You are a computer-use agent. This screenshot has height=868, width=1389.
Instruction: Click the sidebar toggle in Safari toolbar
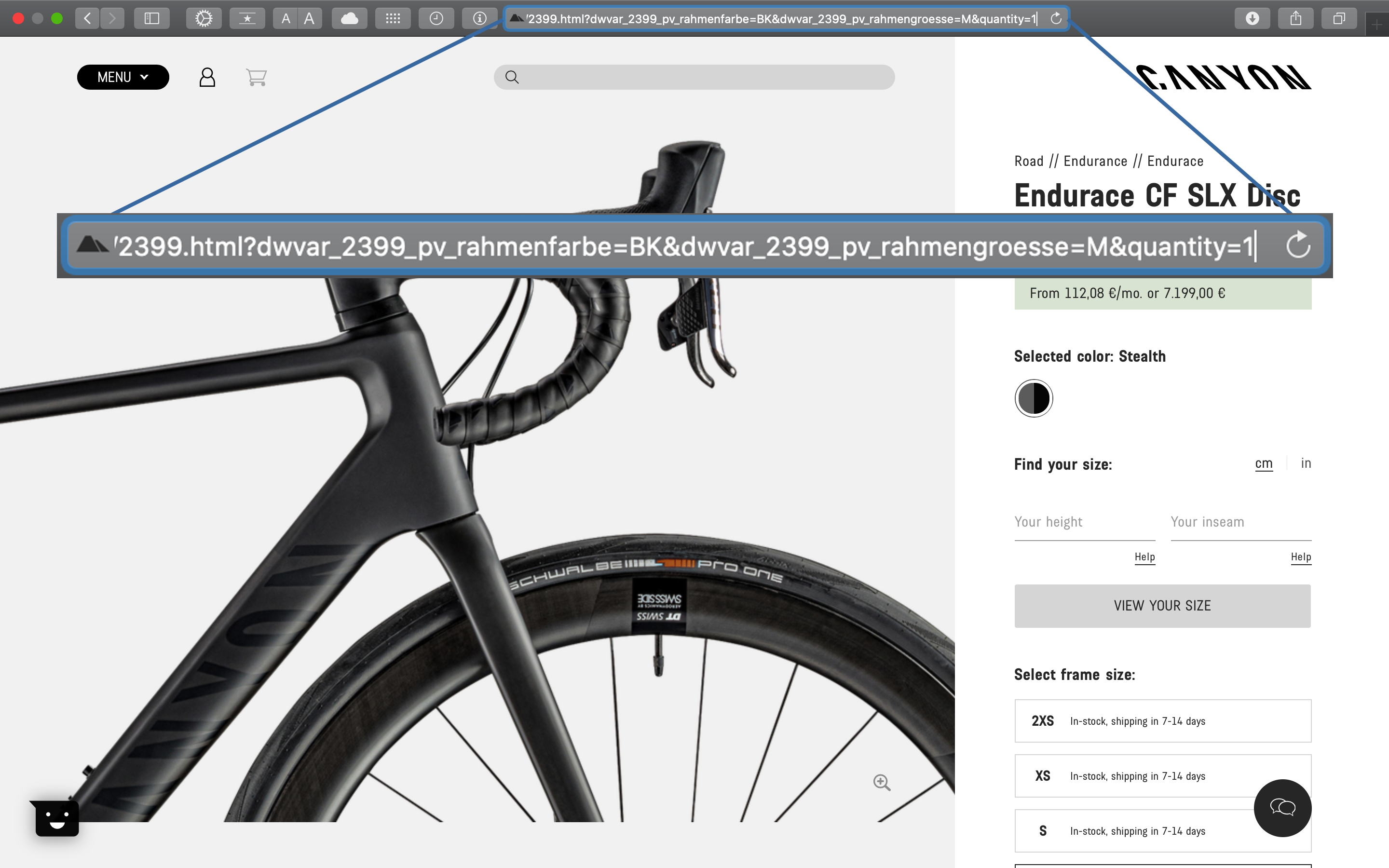pos(151,18)
